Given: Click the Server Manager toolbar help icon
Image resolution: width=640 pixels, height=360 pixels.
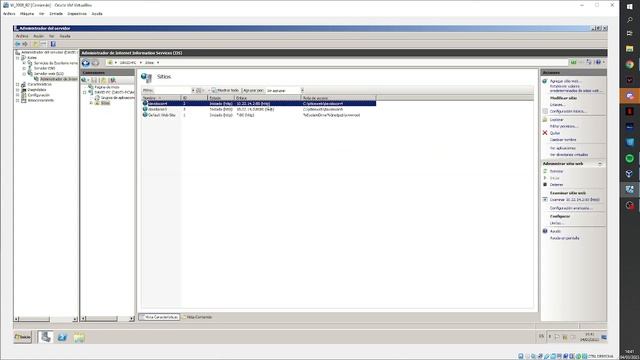Looking at the screenshot, I should (x=53, y=44).
